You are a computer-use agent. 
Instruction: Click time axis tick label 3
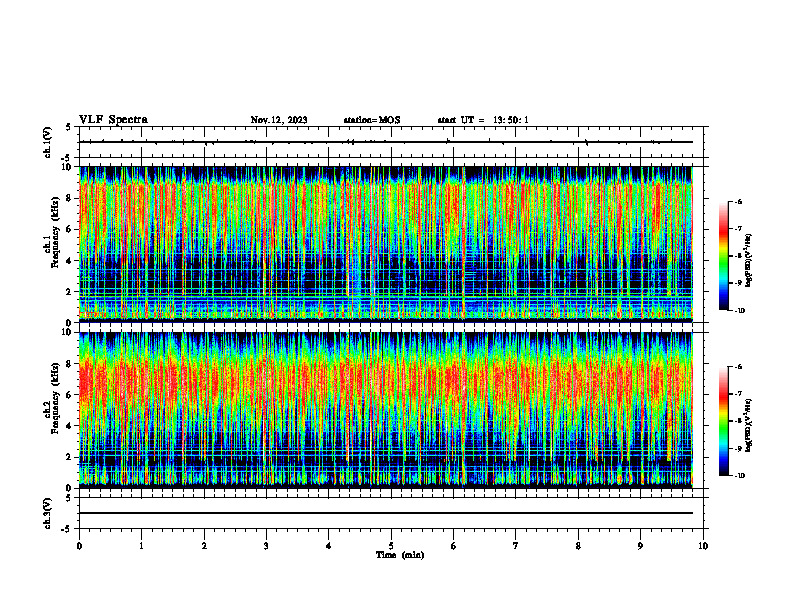(x=266, y=546)
